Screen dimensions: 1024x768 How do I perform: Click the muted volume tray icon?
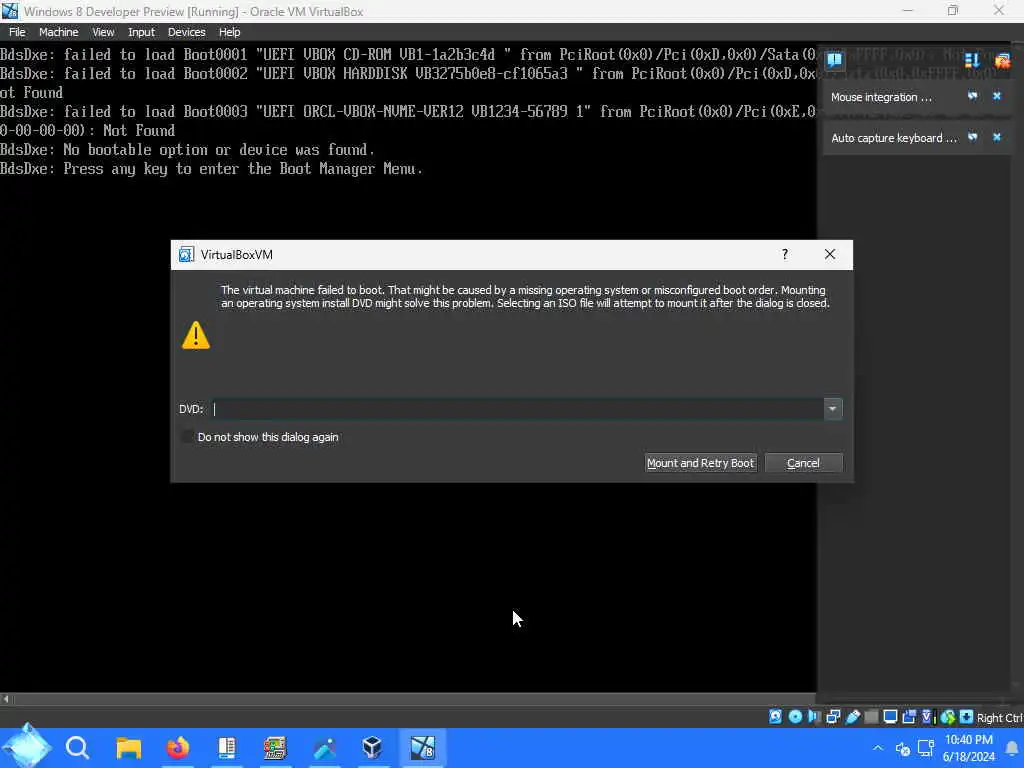(x=903, y=748)
